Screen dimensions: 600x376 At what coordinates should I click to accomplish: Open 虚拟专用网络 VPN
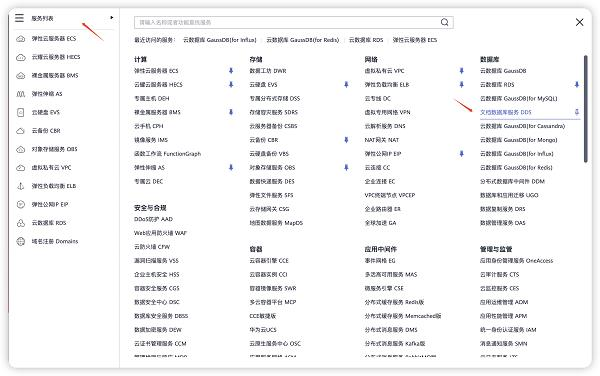point(388,112)
